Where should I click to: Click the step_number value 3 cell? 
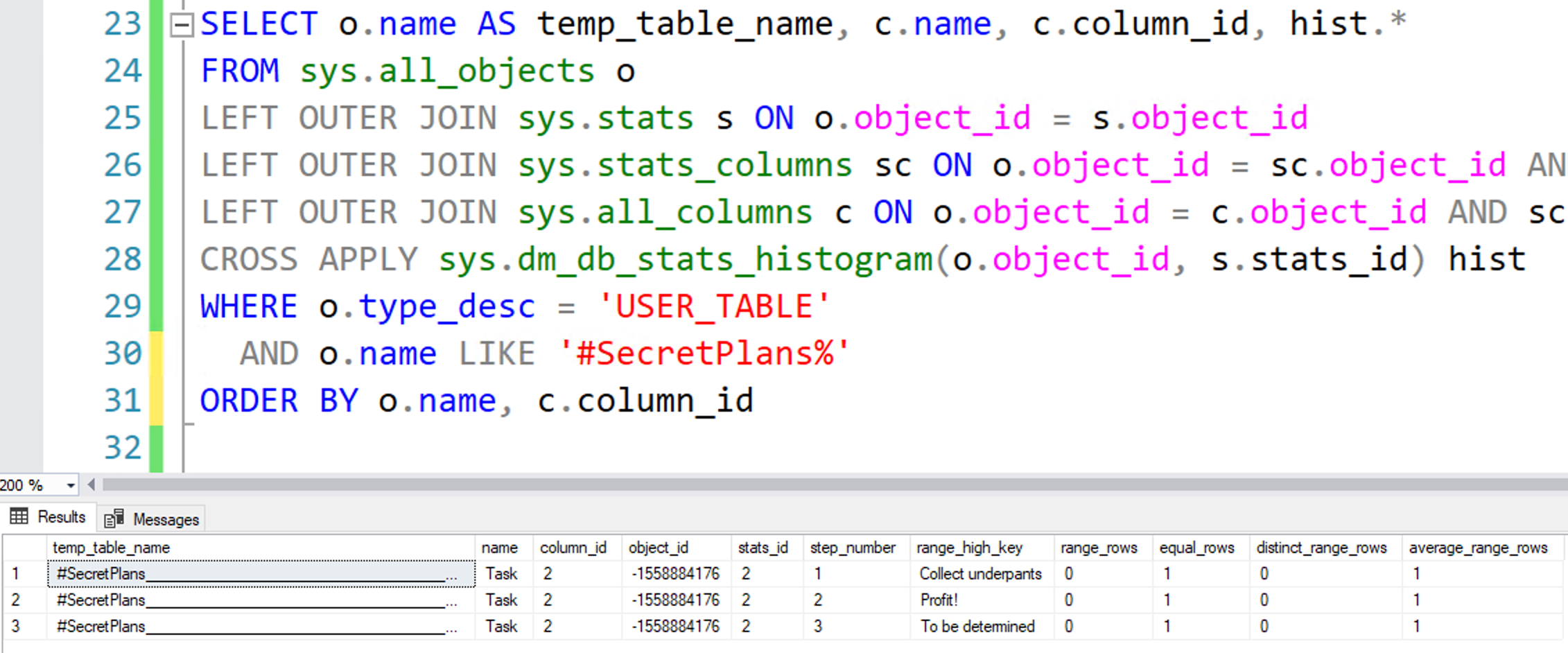[856, 627]
